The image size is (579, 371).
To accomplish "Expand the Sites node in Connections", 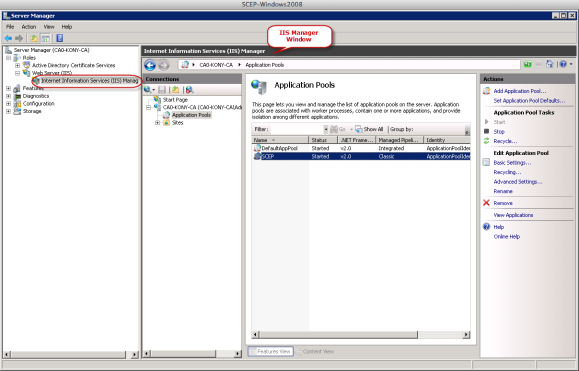I will coord(157,123).
